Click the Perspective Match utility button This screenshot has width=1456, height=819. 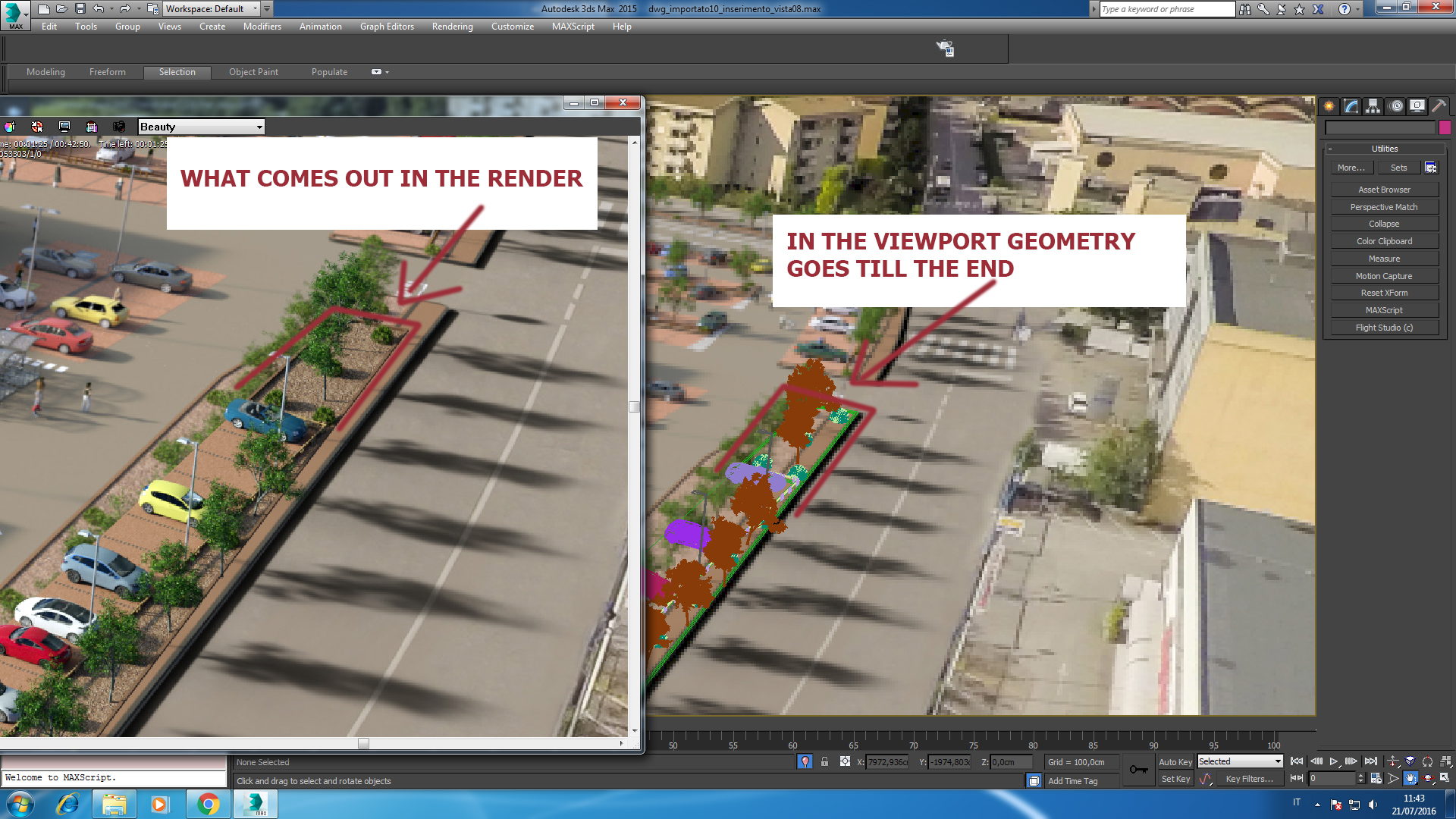(1383, 207)
